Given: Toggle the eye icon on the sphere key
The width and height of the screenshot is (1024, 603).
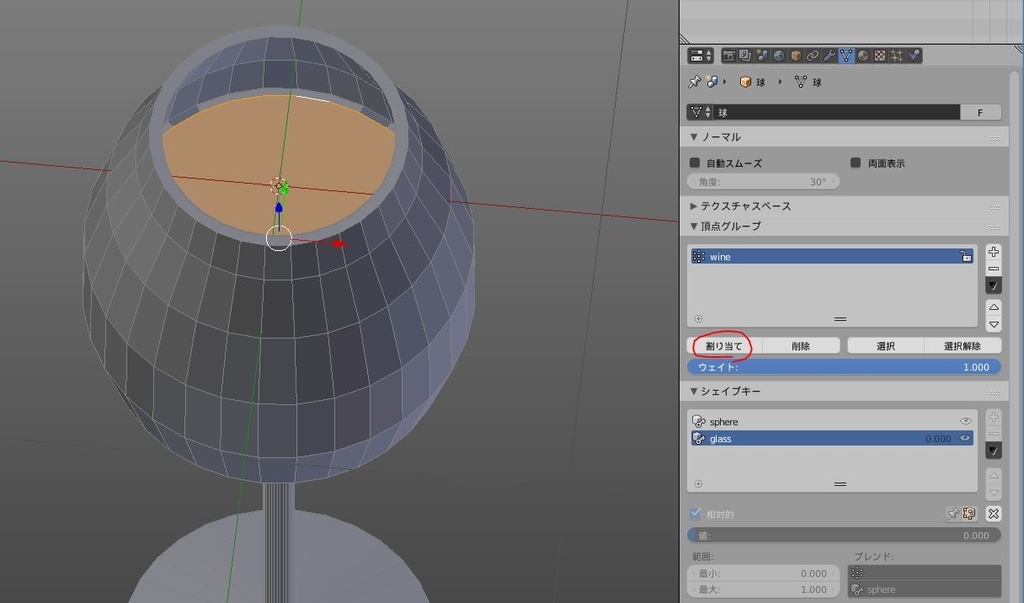Looking at the screenshot, I should pos(965,421).
